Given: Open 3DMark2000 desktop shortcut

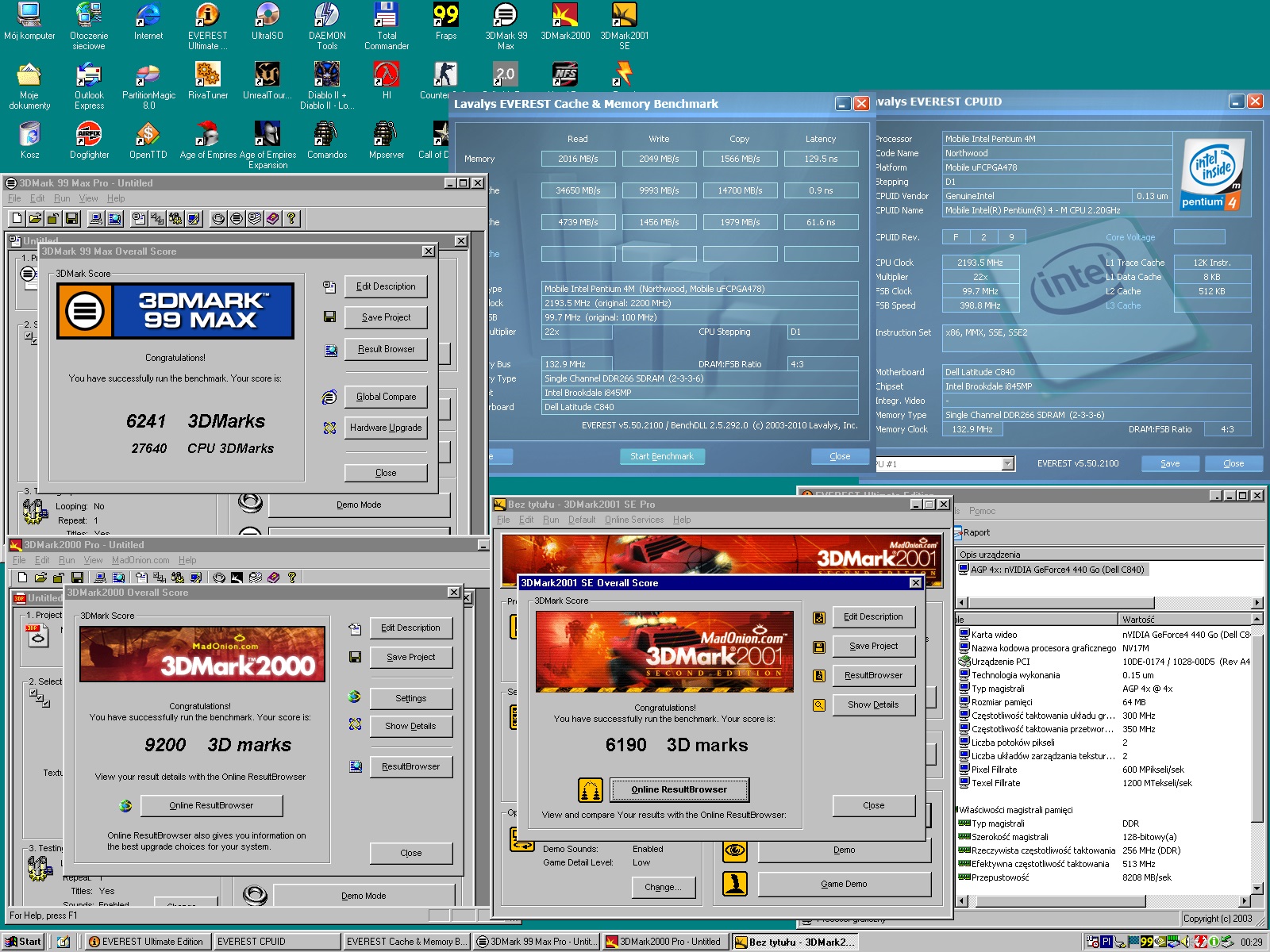Looking at the screenshot, I should coord(565,21).
